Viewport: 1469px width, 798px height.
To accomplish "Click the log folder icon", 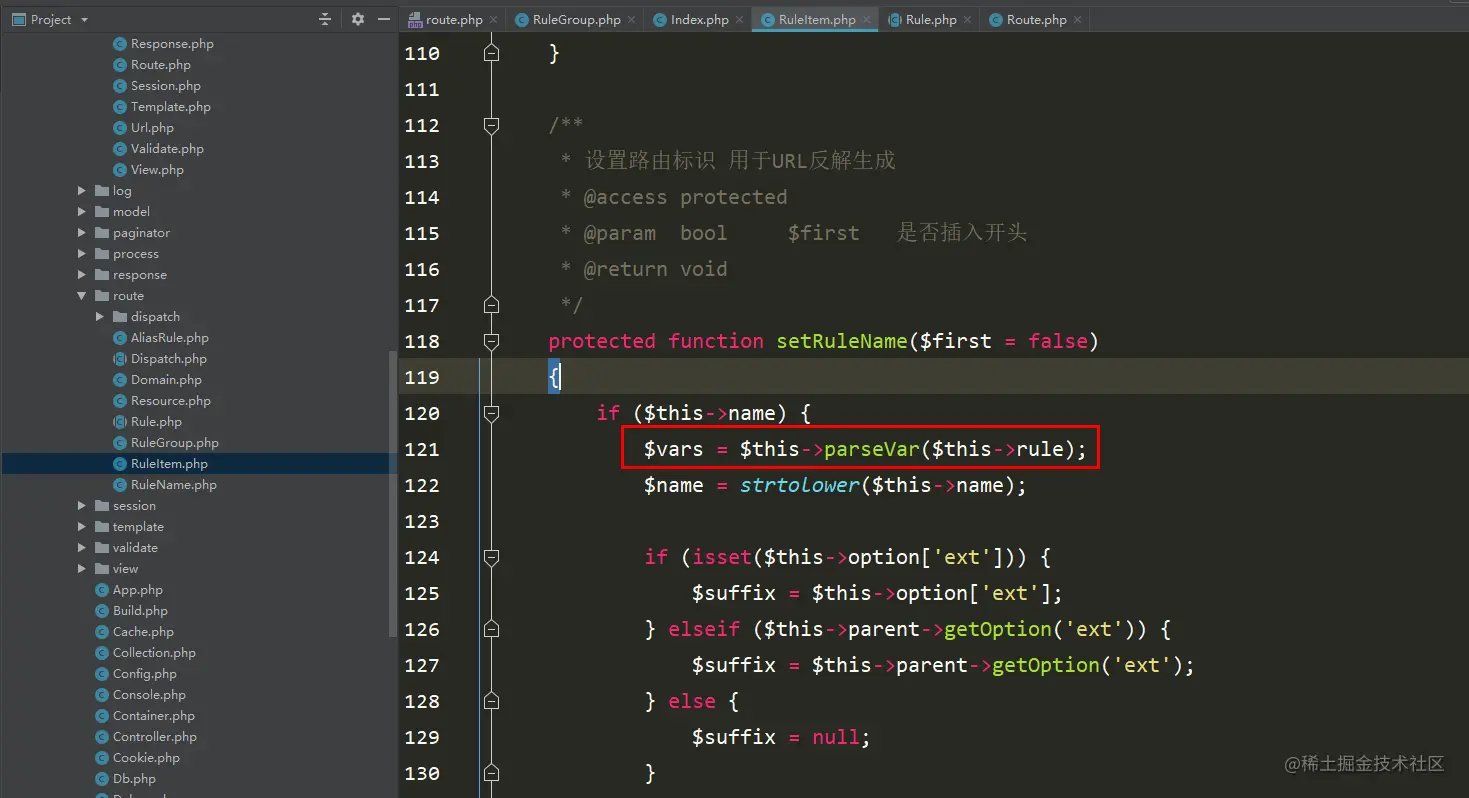I will pos(102,190).
